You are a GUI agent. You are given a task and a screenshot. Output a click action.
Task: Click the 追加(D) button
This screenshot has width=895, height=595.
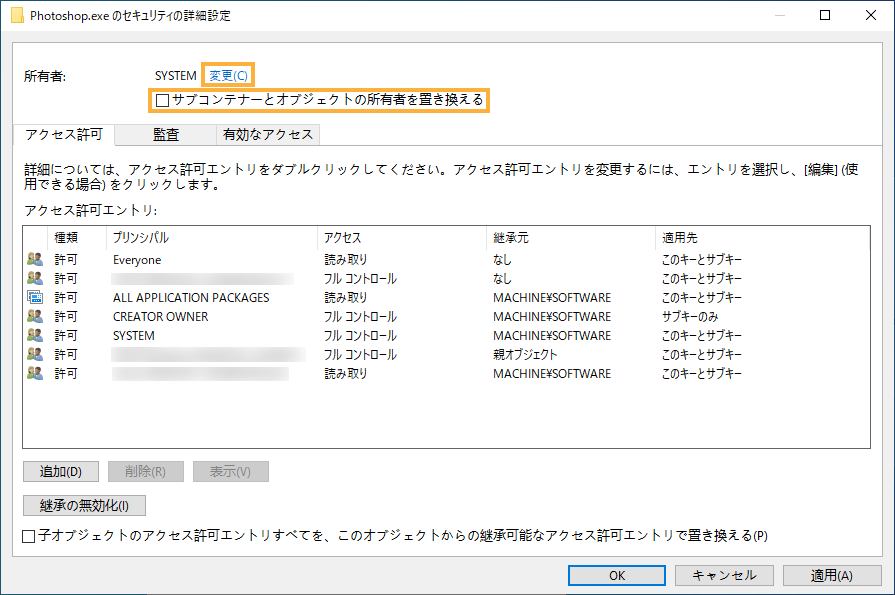61,472
